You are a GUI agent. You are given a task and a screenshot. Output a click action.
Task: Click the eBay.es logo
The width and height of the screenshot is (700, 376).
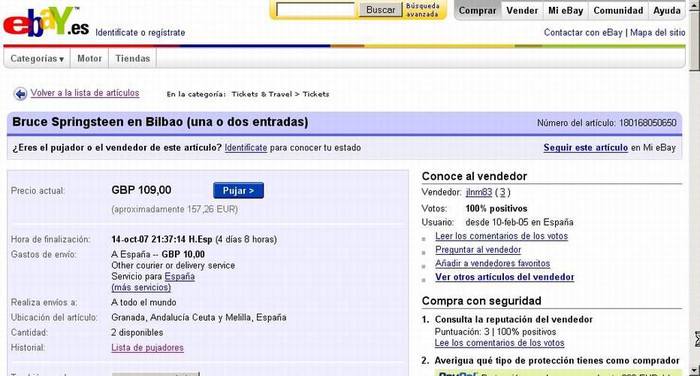[x=46, y=22]
